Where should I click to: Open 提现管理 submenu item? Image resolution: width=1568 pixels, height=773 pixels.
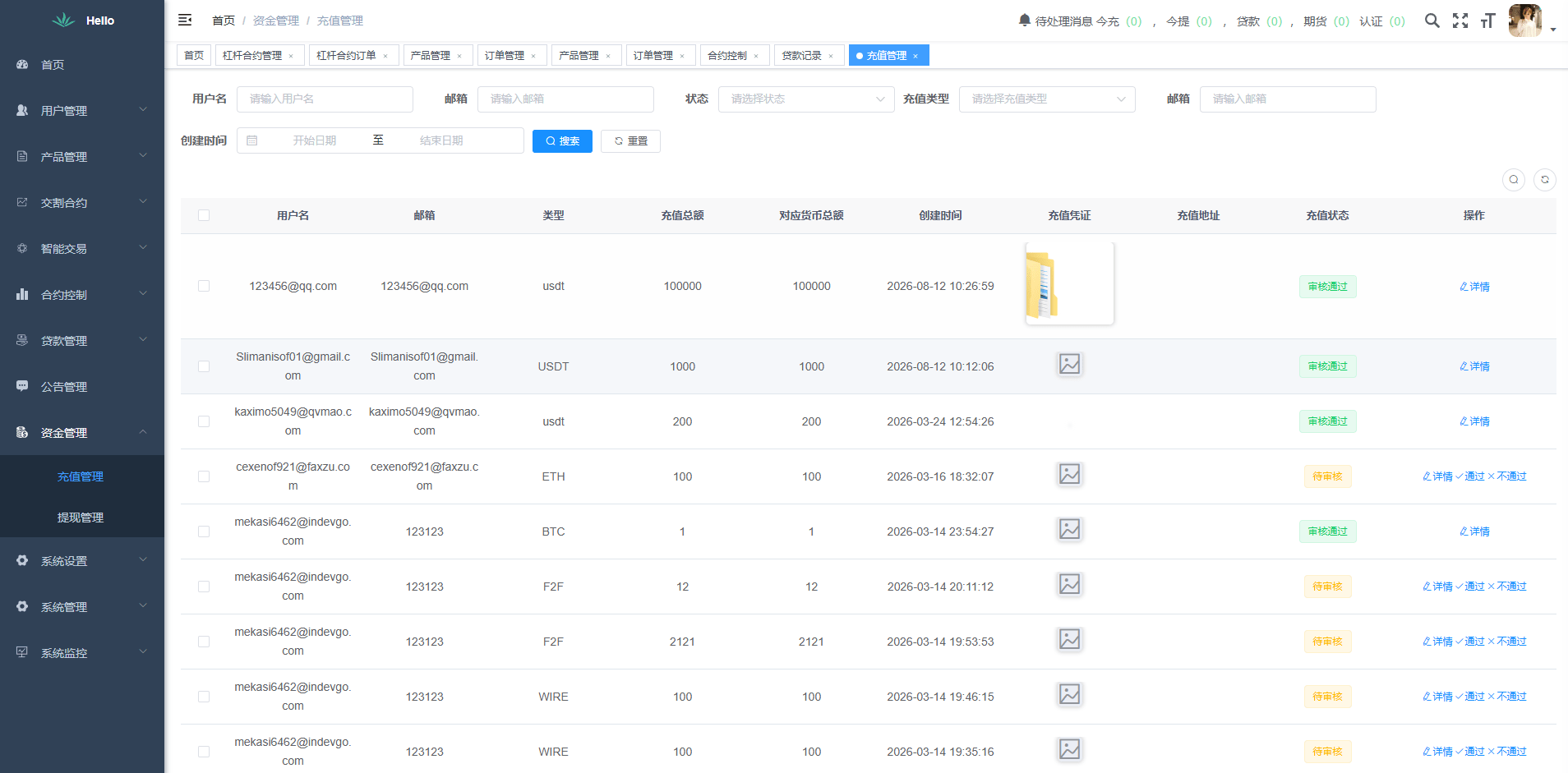81,518
